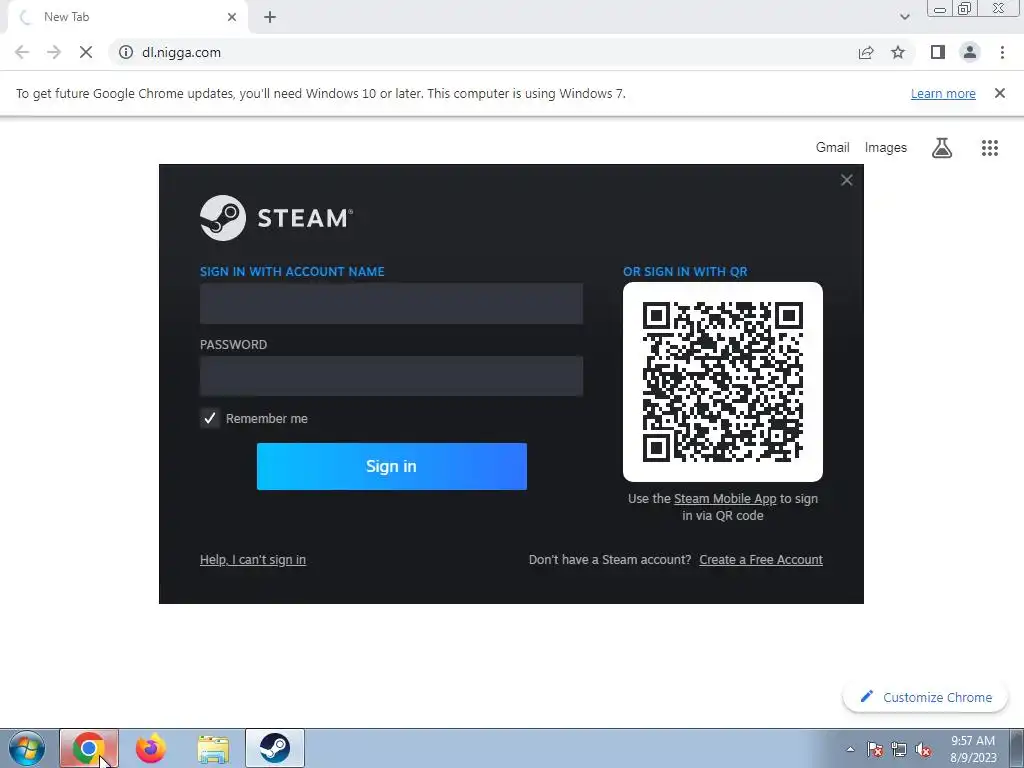Click the Sign in button
Viewport: 1024px width, 768px height.
tap(392, 466)
